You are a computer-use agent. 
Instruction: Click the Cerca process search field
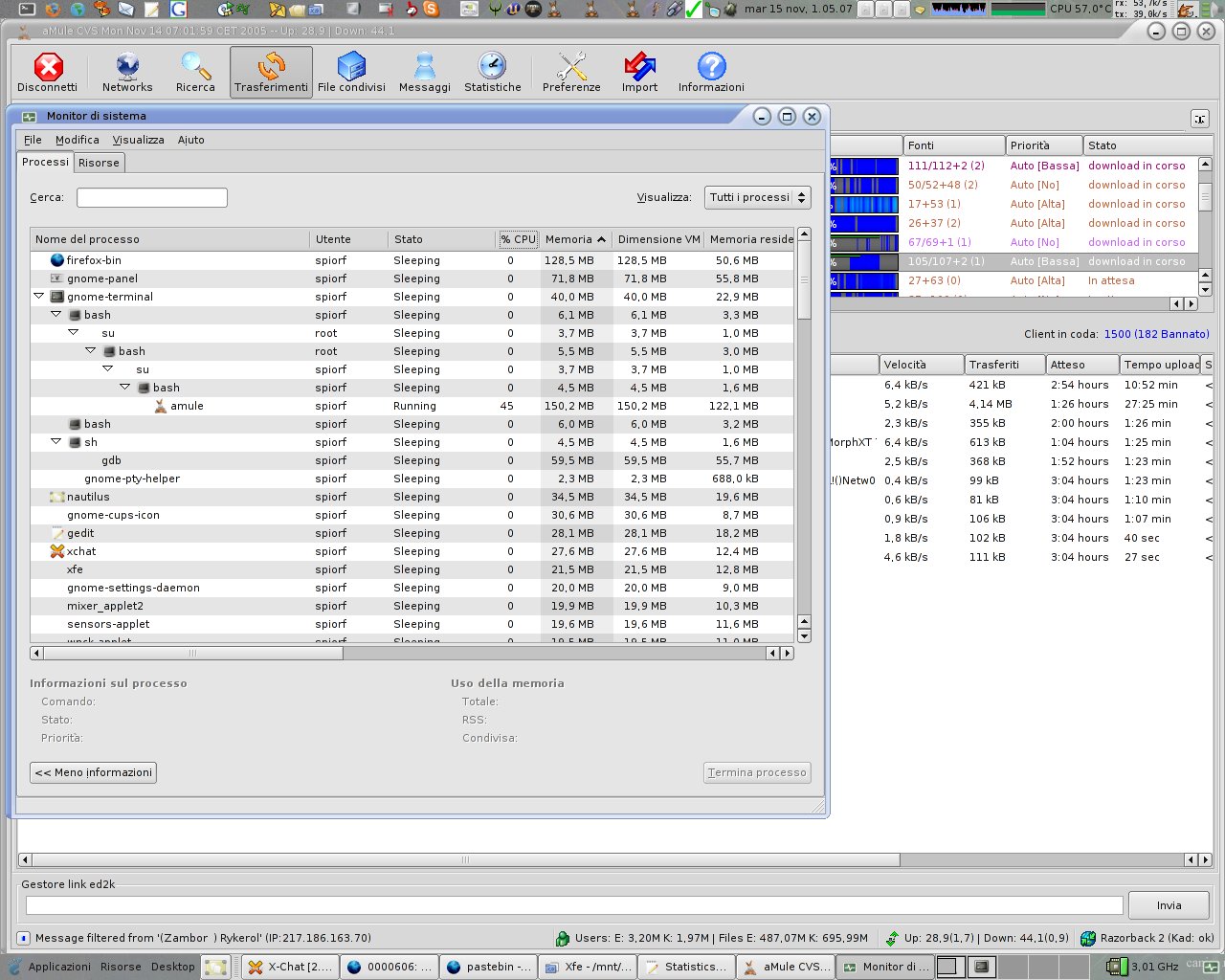pos(152,198)
